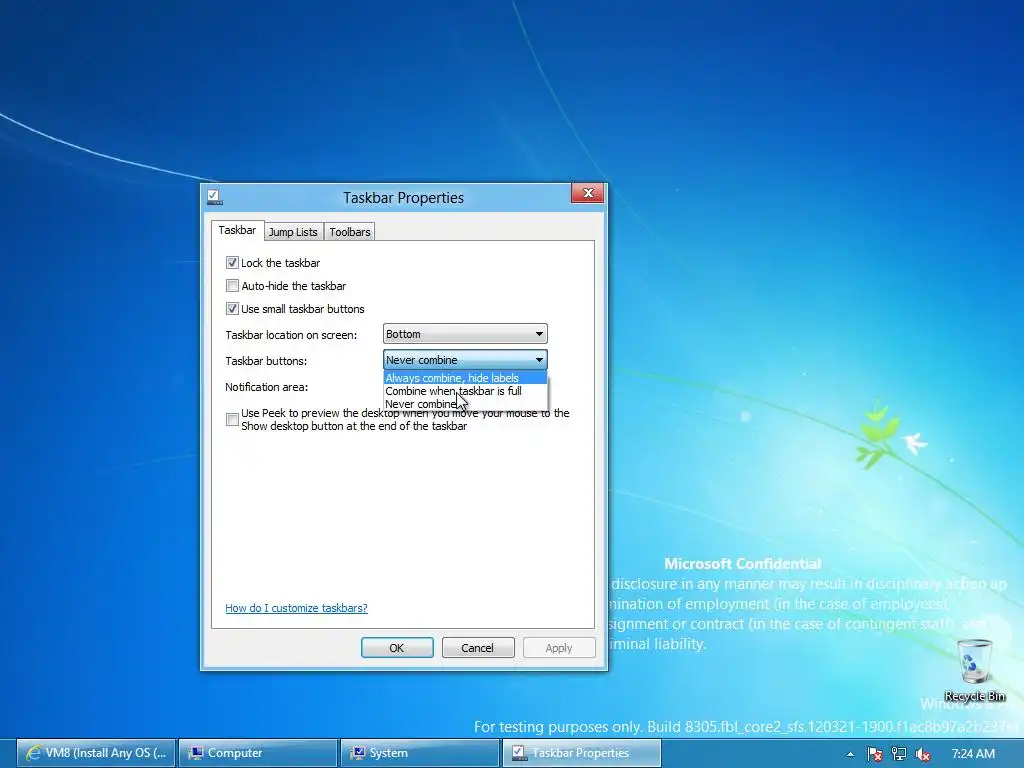1024x768 pixels.
Task: Close the Taskbar Properties dialog
Action: [x=588, y=193]
